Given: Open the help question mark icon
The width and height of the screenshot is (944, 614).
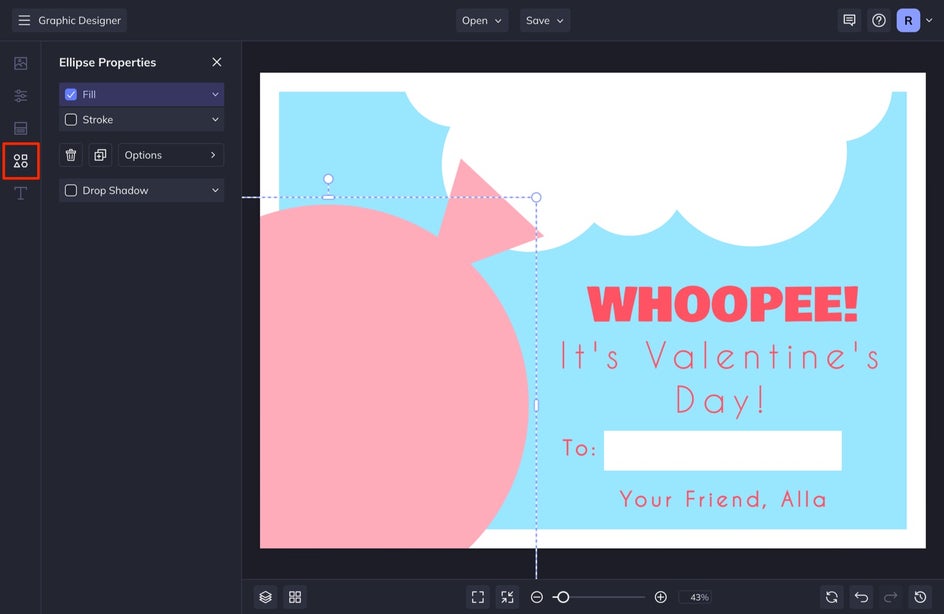Looking at the screenshot, I should [879, 20].
